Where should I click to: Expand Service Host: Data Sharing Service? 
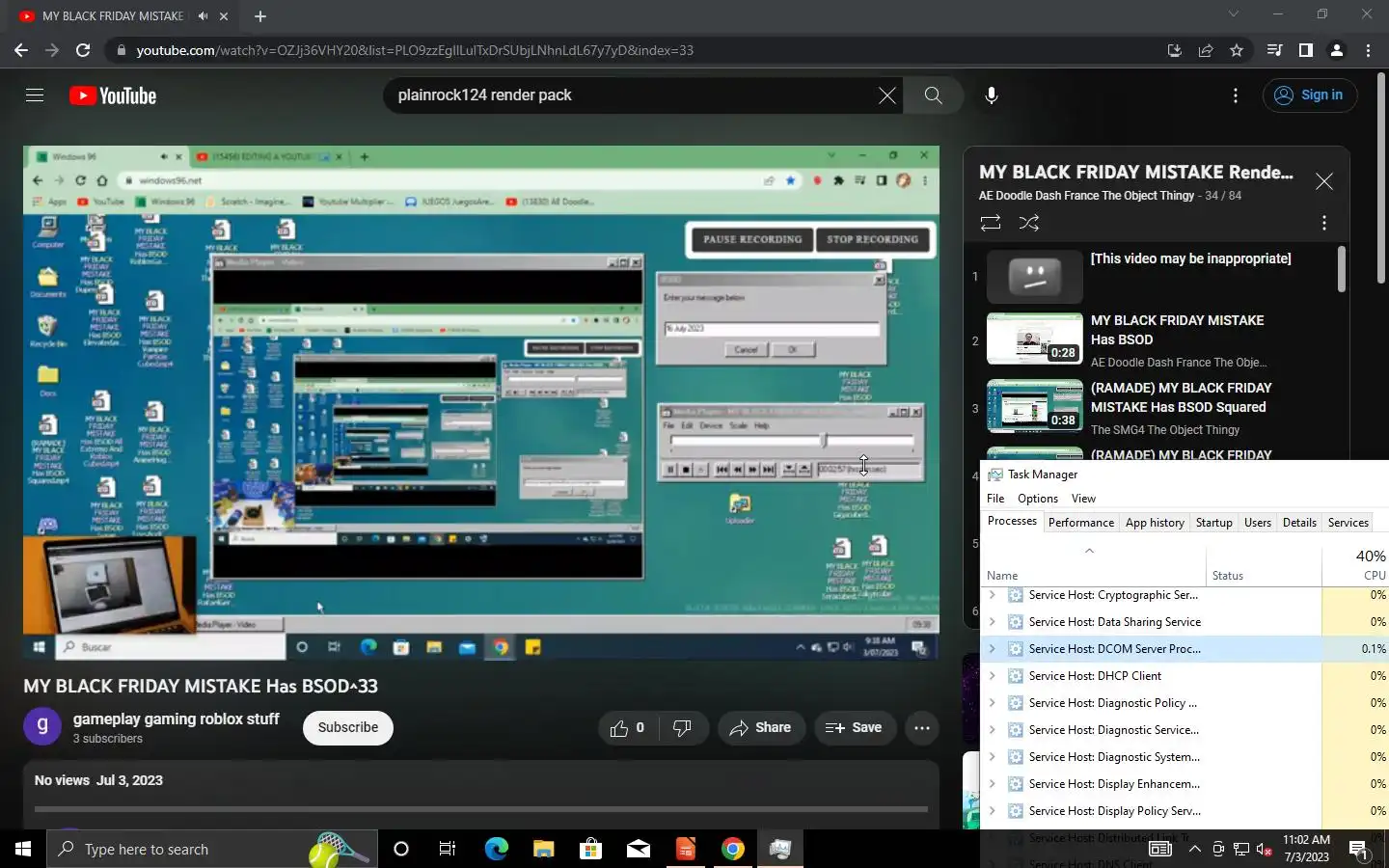[x=992, y=622]
